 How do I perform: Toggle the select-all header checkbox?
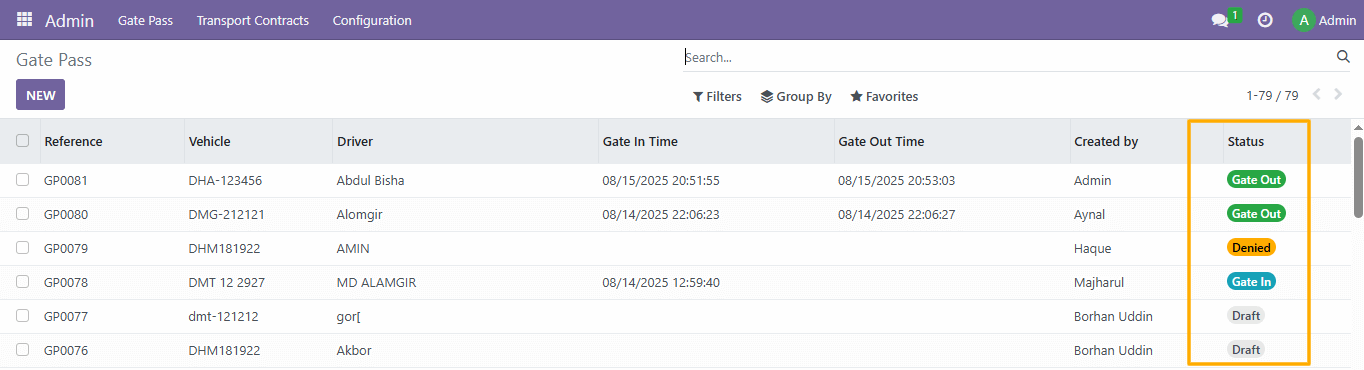coord(22,141)
